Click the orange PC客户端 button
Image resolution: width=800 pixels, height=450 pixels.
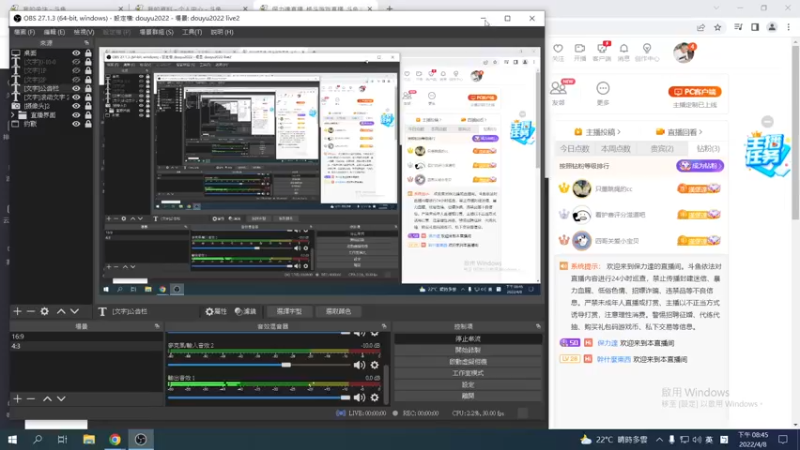pos(695,92)
